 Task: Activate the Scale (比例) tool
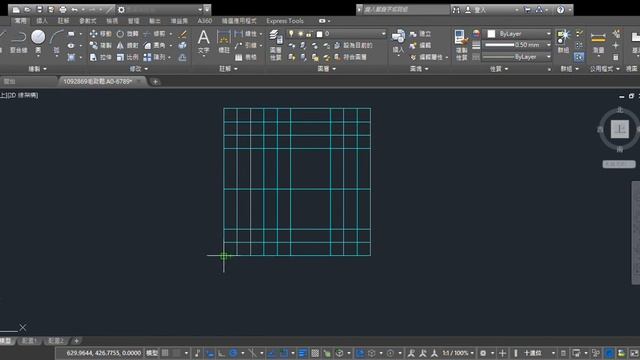coord(127,57)
